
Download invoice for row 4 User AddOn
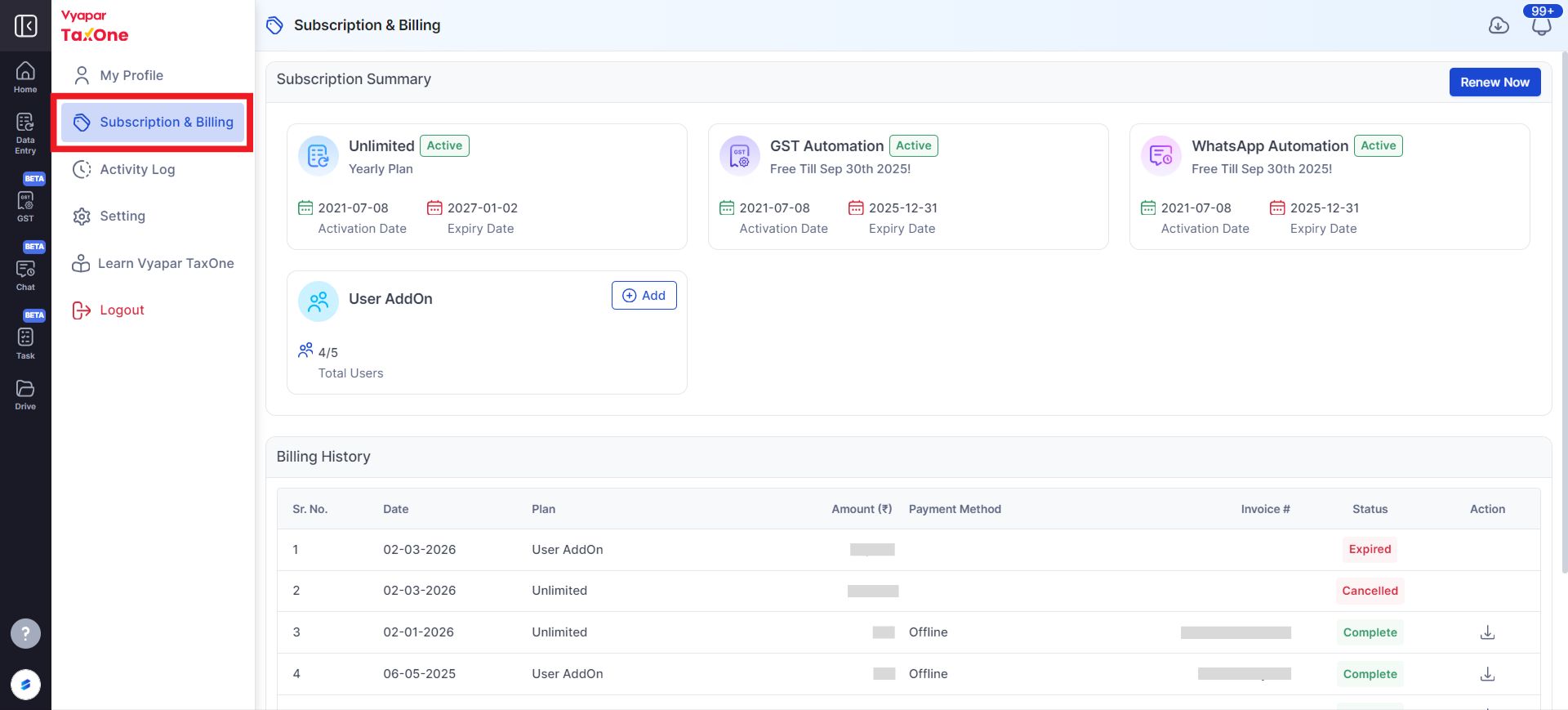[1487, 674]
